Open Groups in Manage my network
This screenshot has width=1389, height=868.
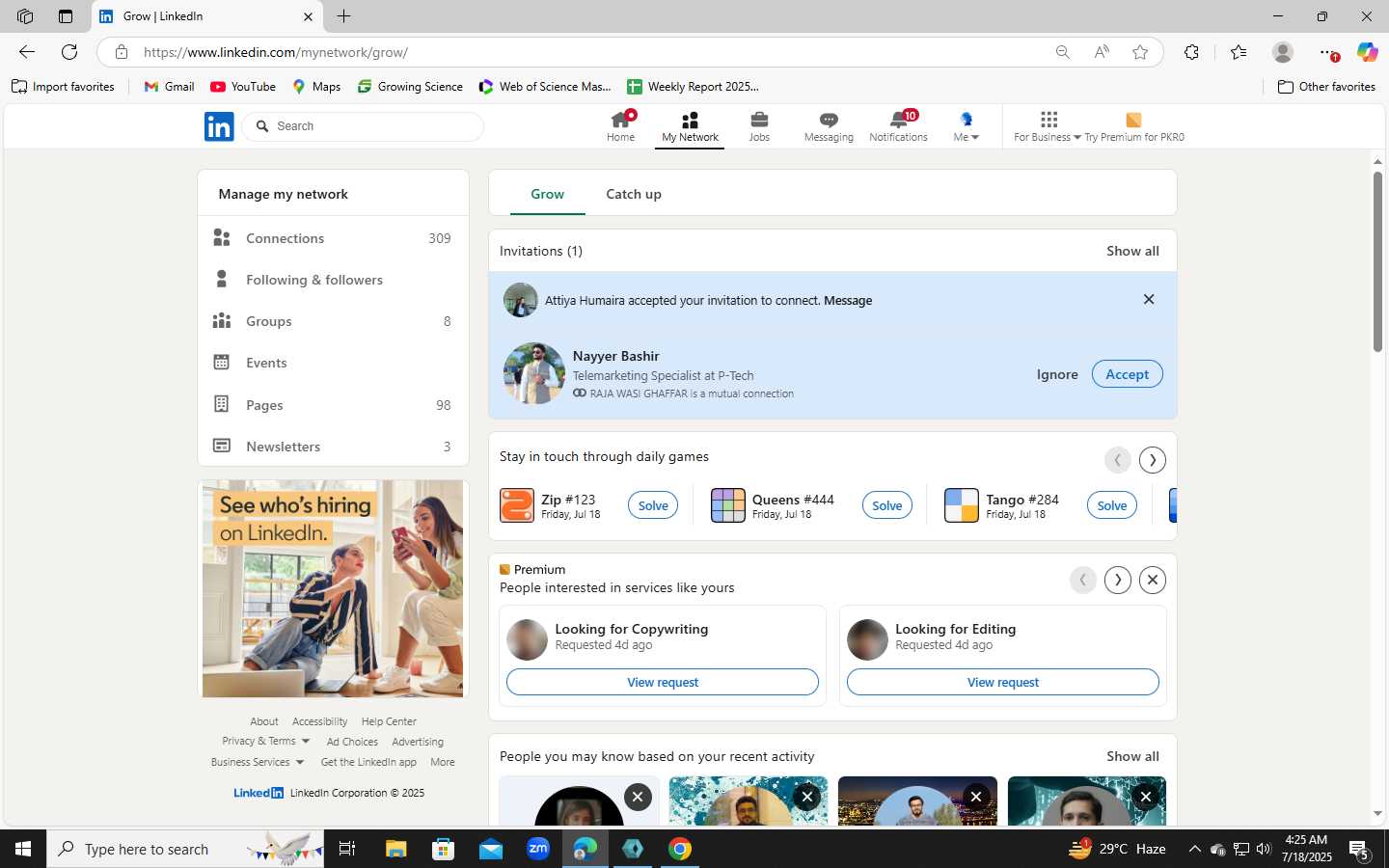tap(333, 321)
